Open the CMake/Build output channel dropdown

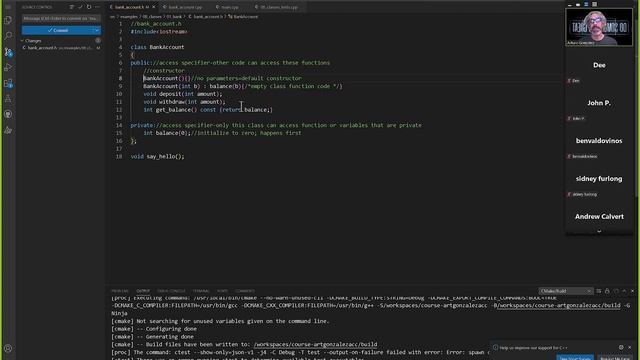[x=565, y=291]
